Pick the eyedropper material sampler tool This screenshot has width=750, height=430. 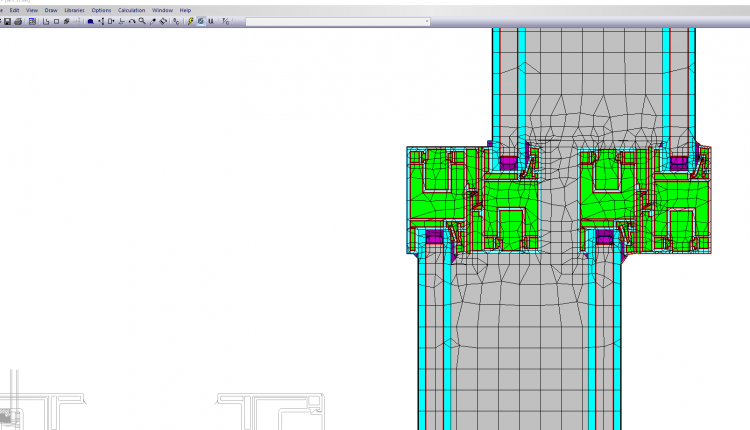pyautogui.click(x=153, y=21)
